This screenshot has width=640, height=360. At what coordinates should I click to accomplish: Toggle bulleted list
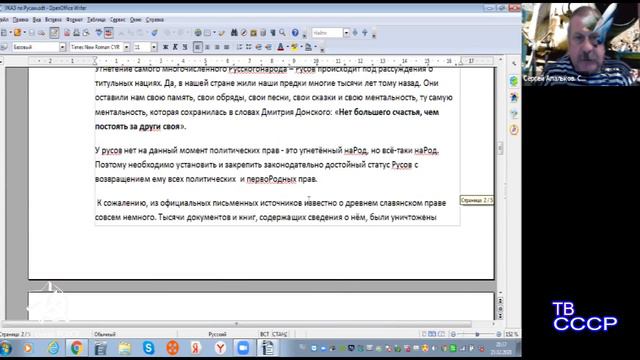[x=249, y=47]
